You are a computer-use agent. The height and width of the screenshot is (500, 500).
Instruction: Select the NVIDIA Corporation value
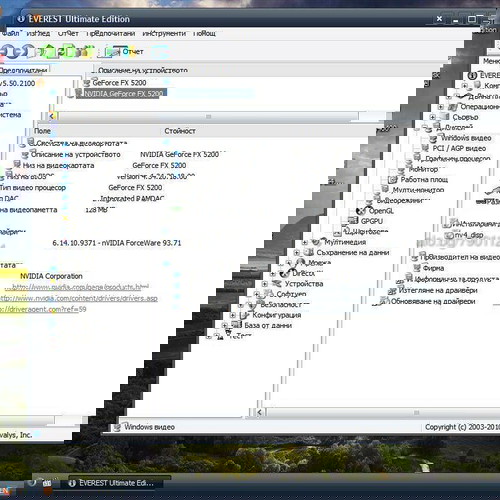[51, 276]
